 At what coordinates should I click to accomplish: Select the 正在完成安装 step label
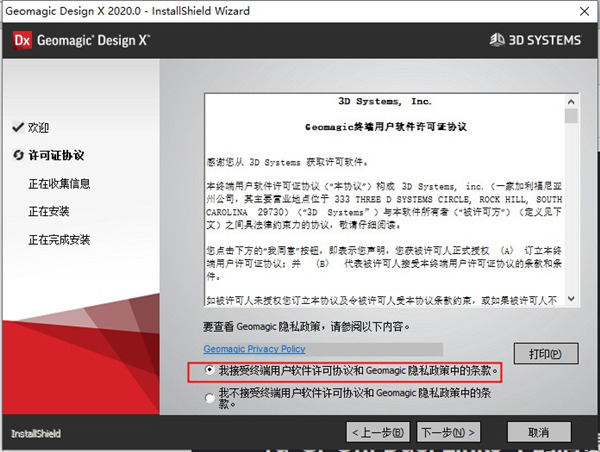(59, 240)
